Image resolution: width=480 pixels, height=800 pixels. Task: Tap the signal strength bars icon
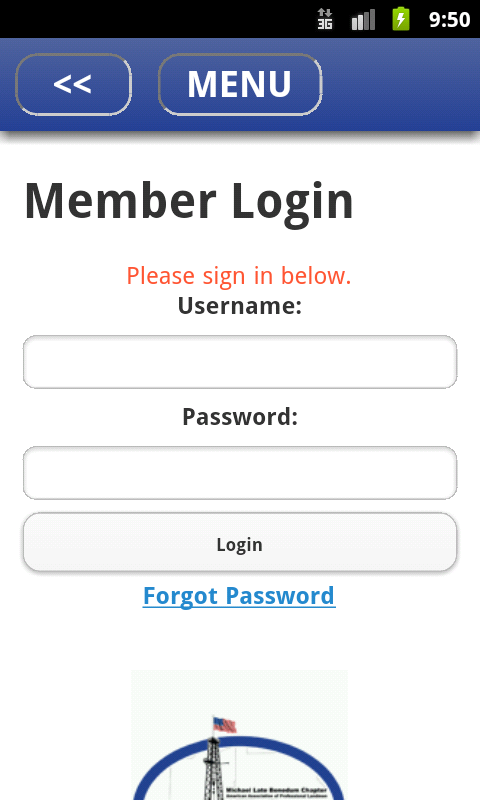363,19
